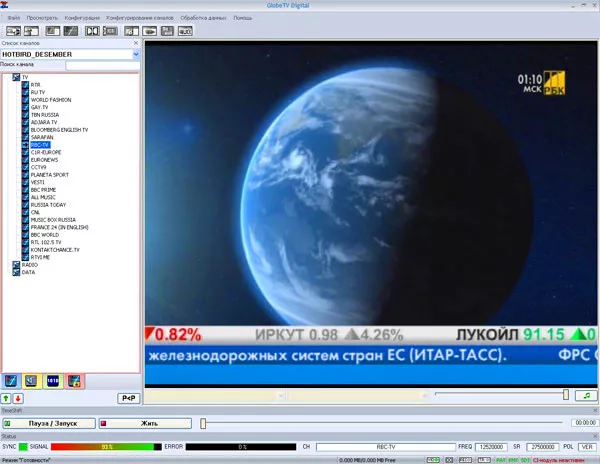The height and width of the screenshot is (464, 600).
Task: Toggle the checkbox icon beside BBC WORLD
Action: click(26, 235)
